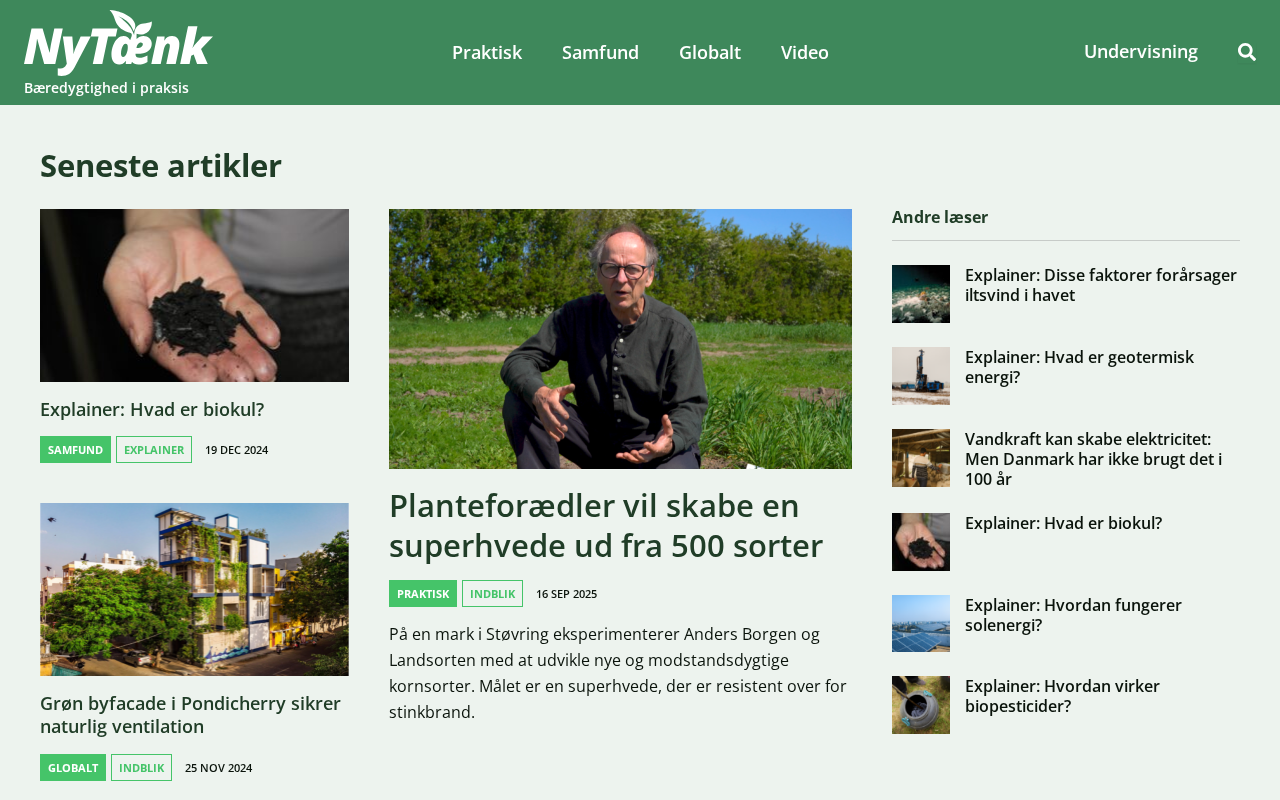Click the solenergi solar panel thumbnail
The width and height of the screenshot is (1280, 800).
pos(921,624)
